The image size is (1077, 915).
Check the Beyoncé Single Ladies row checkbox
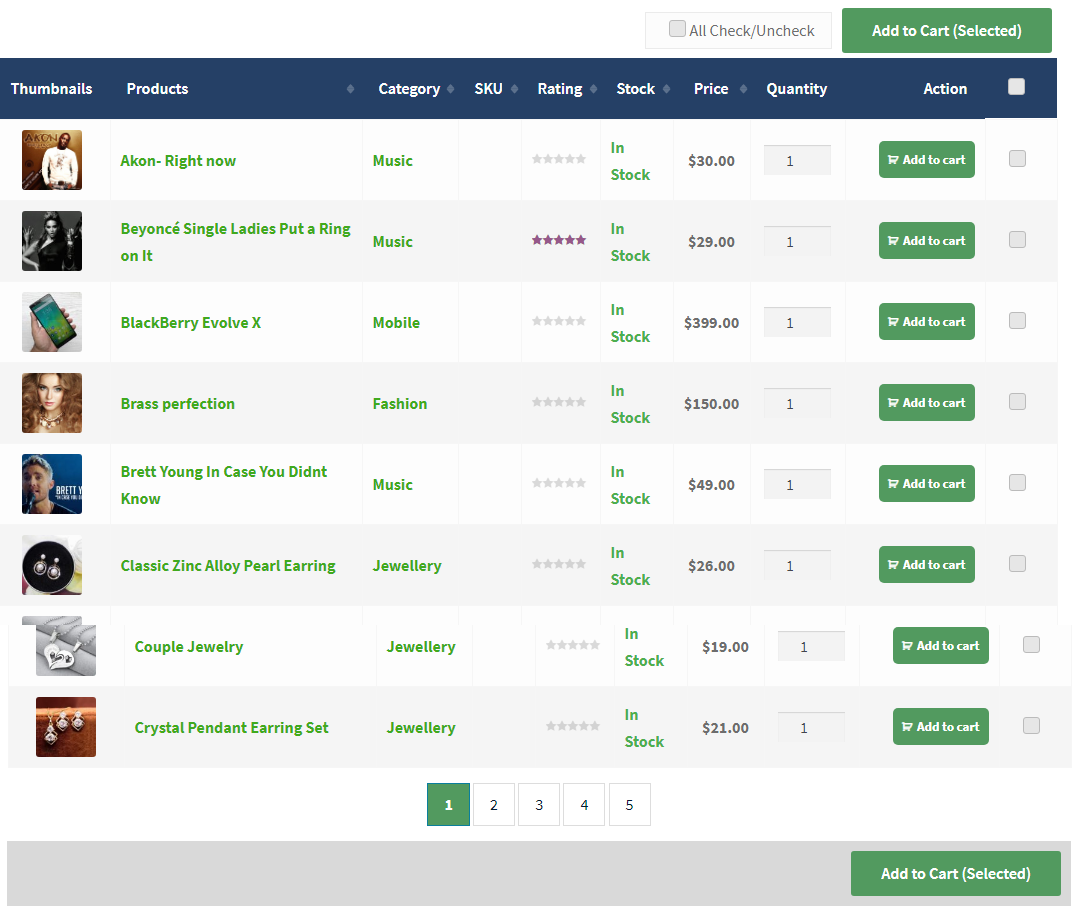[1017, 240]
